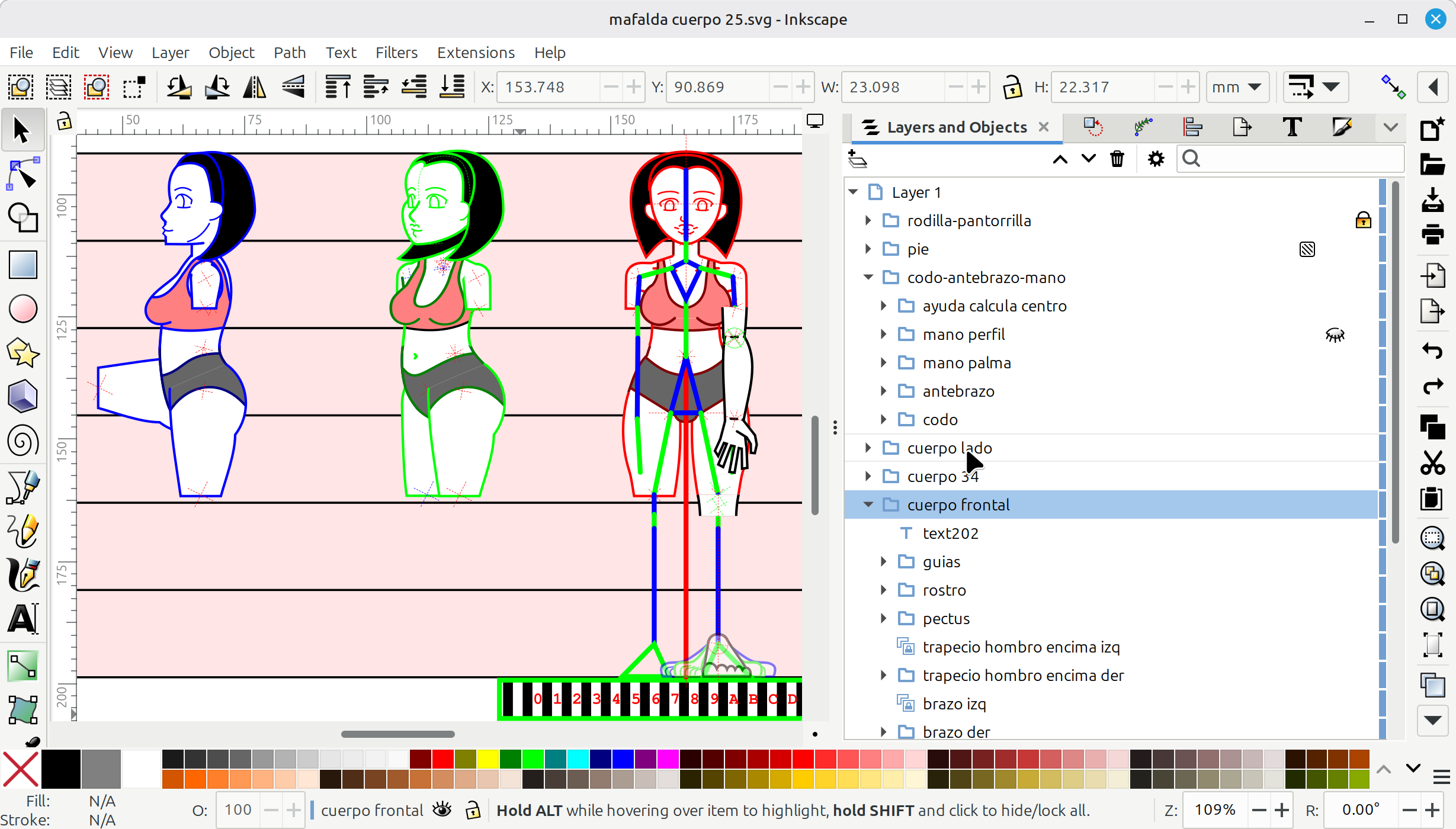Select the Star and polygon tool
This screenshot has width=1456, height=829.
click(x=23, y=353)
